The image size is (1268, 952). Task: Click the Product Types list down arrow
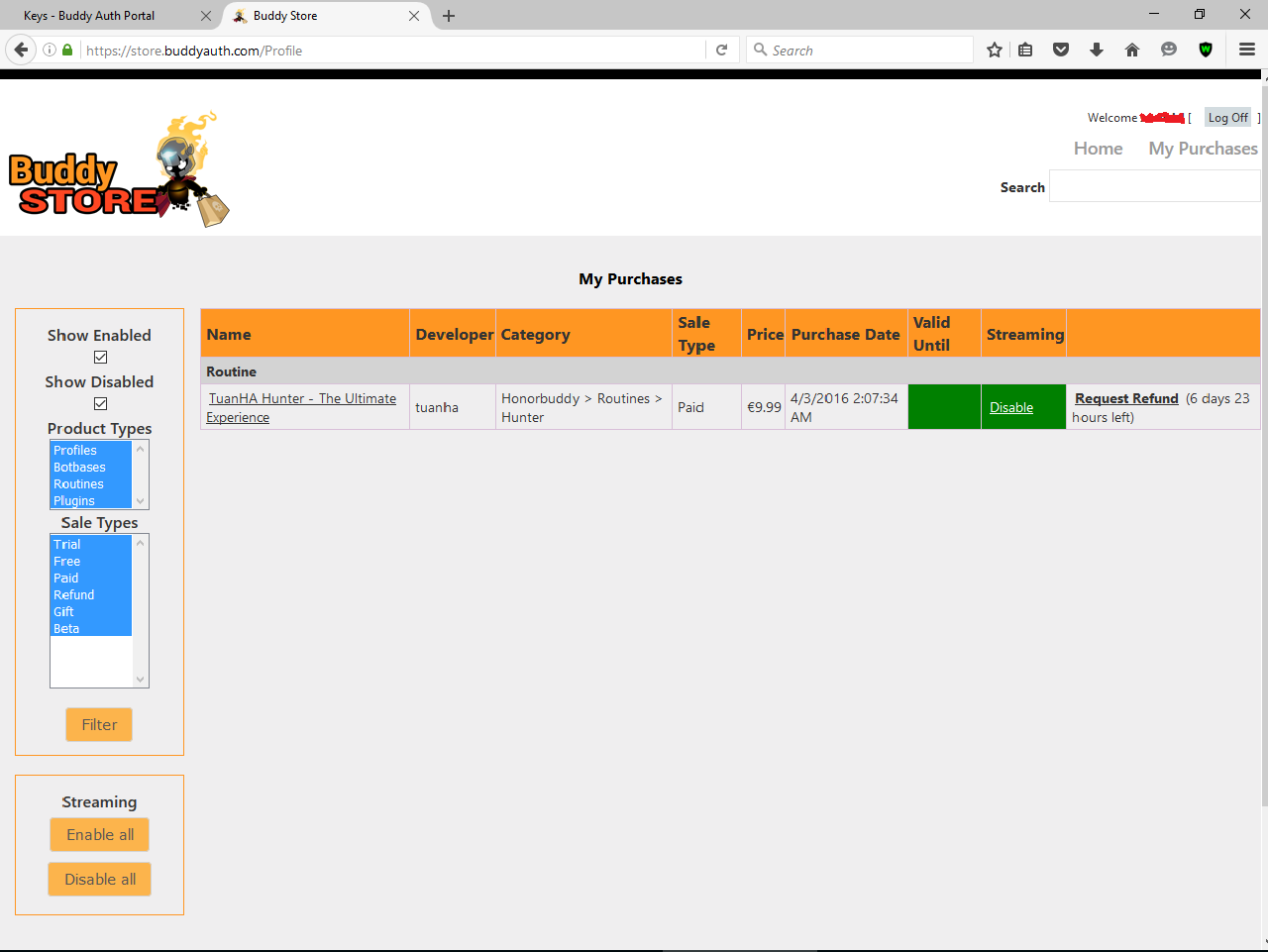[x=141, y=501]
